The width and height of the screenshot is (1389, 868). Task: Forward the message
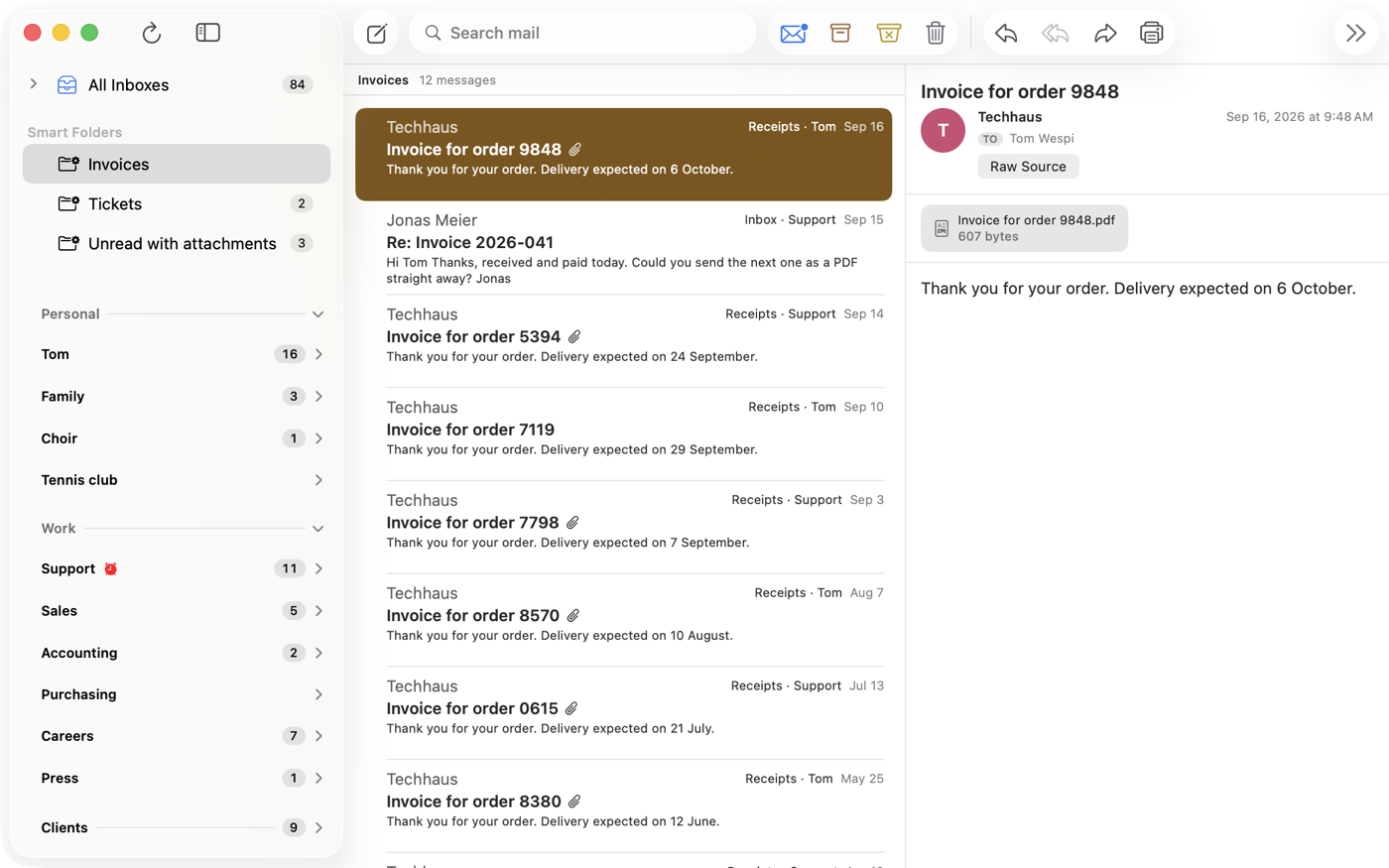1104,33
